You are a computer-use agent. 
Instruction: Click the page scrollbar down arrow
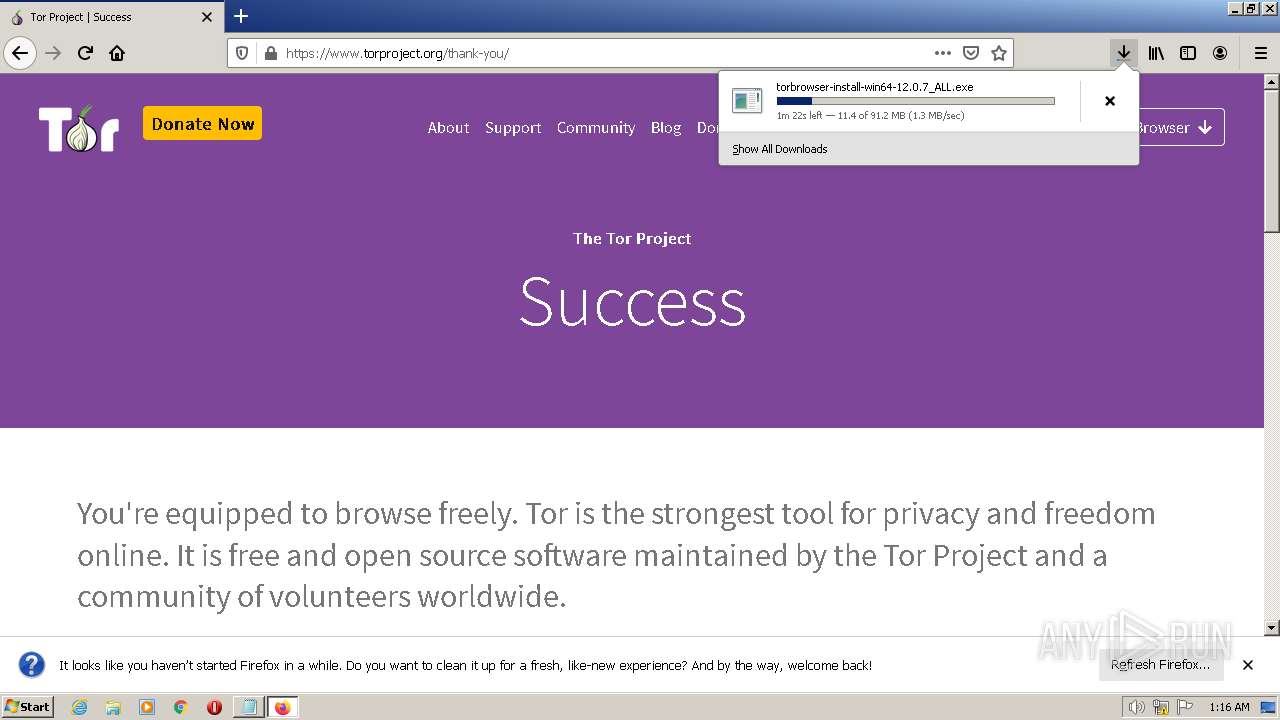pos(1272,628)
